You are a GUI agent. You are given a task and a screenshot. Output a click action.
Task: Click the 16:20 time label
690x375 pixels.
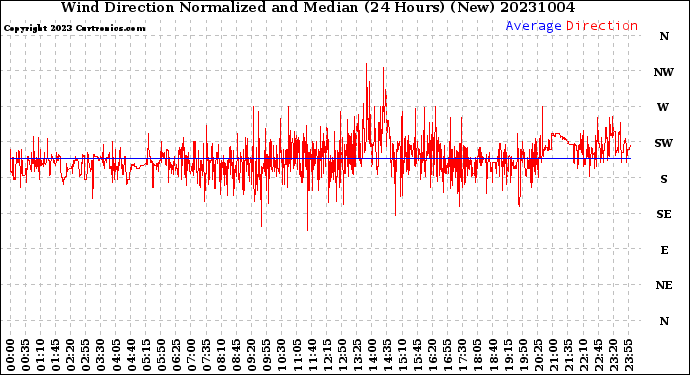click(432, 356)
